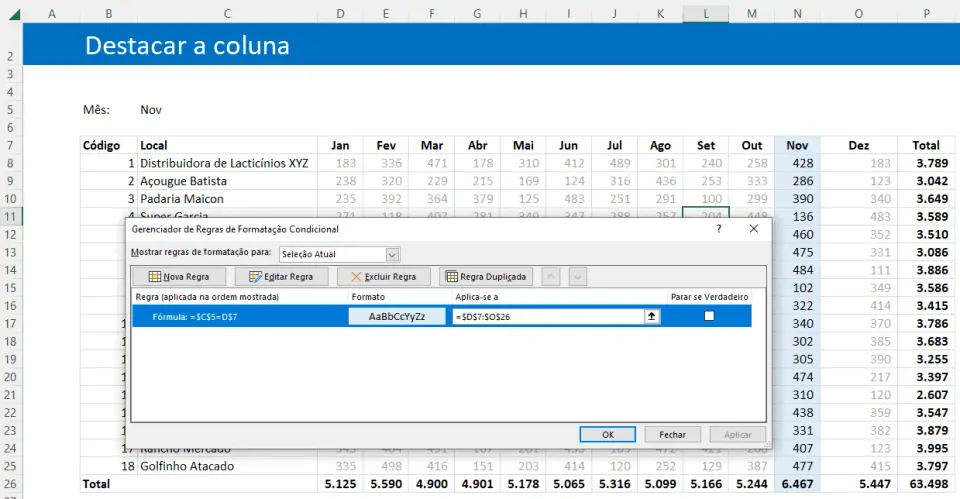Click the Fev total 5.590 cell
Viewport: 960px width, 499px height.
click(x=386, y=484)
